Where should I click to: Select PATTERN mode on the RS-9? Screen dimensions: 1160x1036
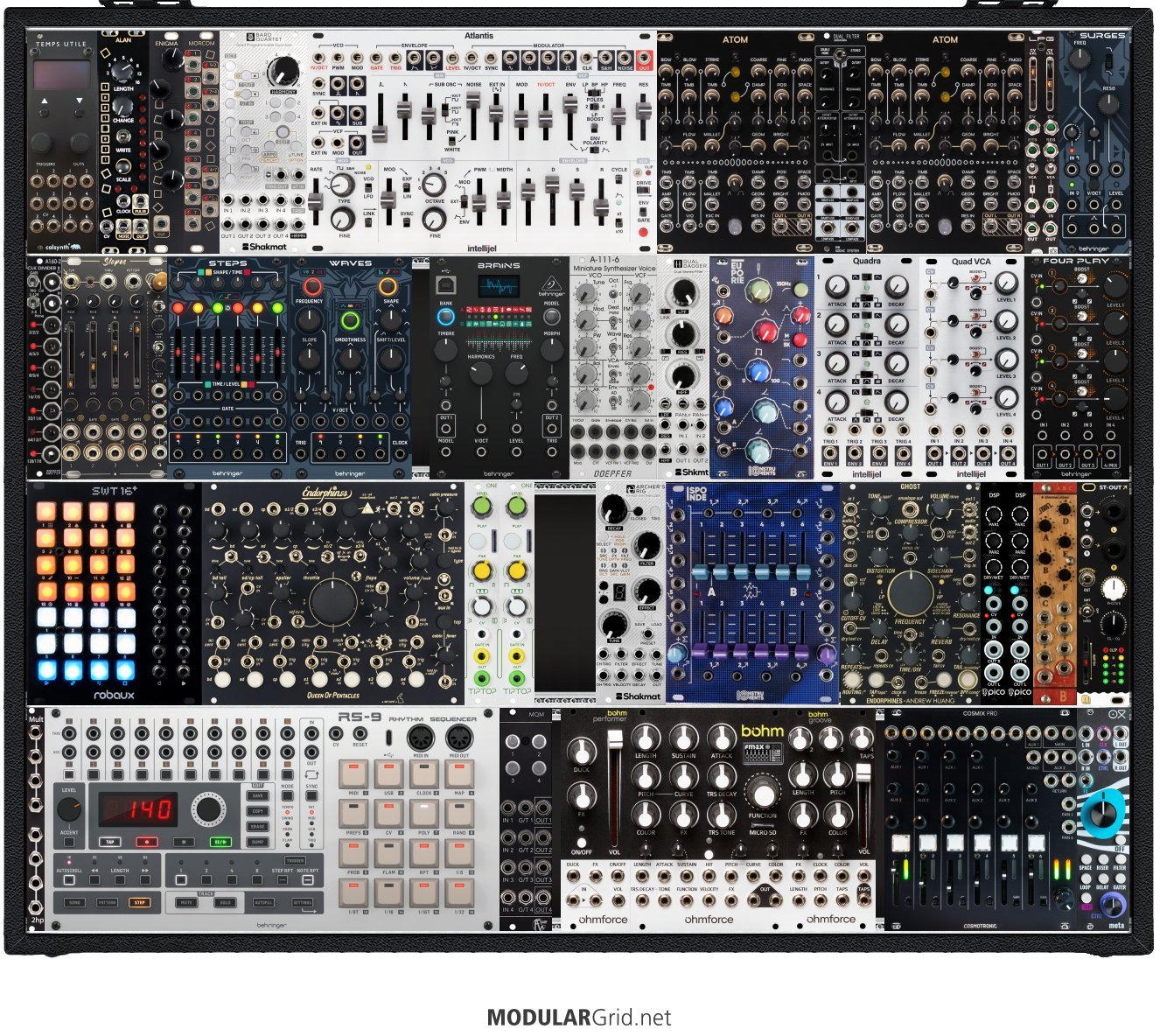pos(108,902)
